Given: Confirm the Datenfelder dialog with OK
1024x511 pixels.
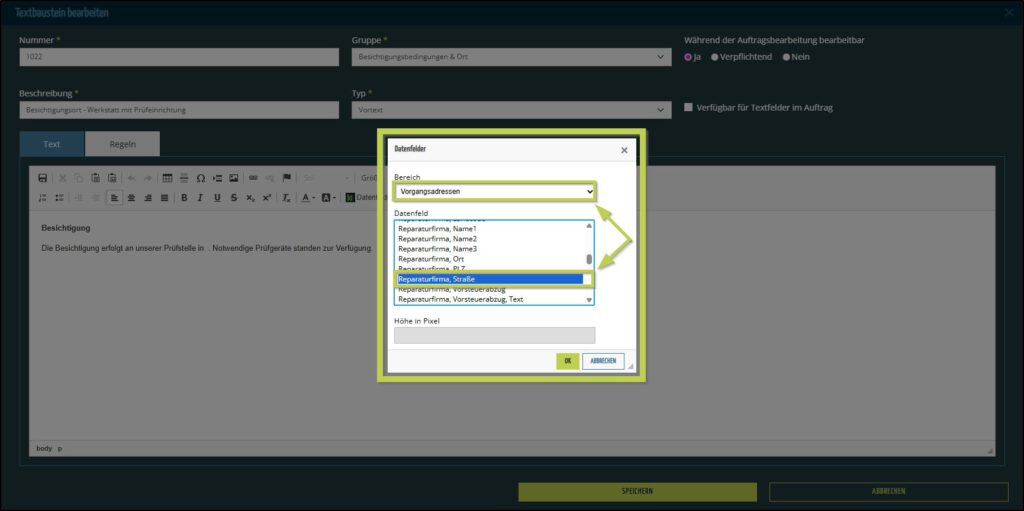Looking at the screenshot, I should (567, 361).
